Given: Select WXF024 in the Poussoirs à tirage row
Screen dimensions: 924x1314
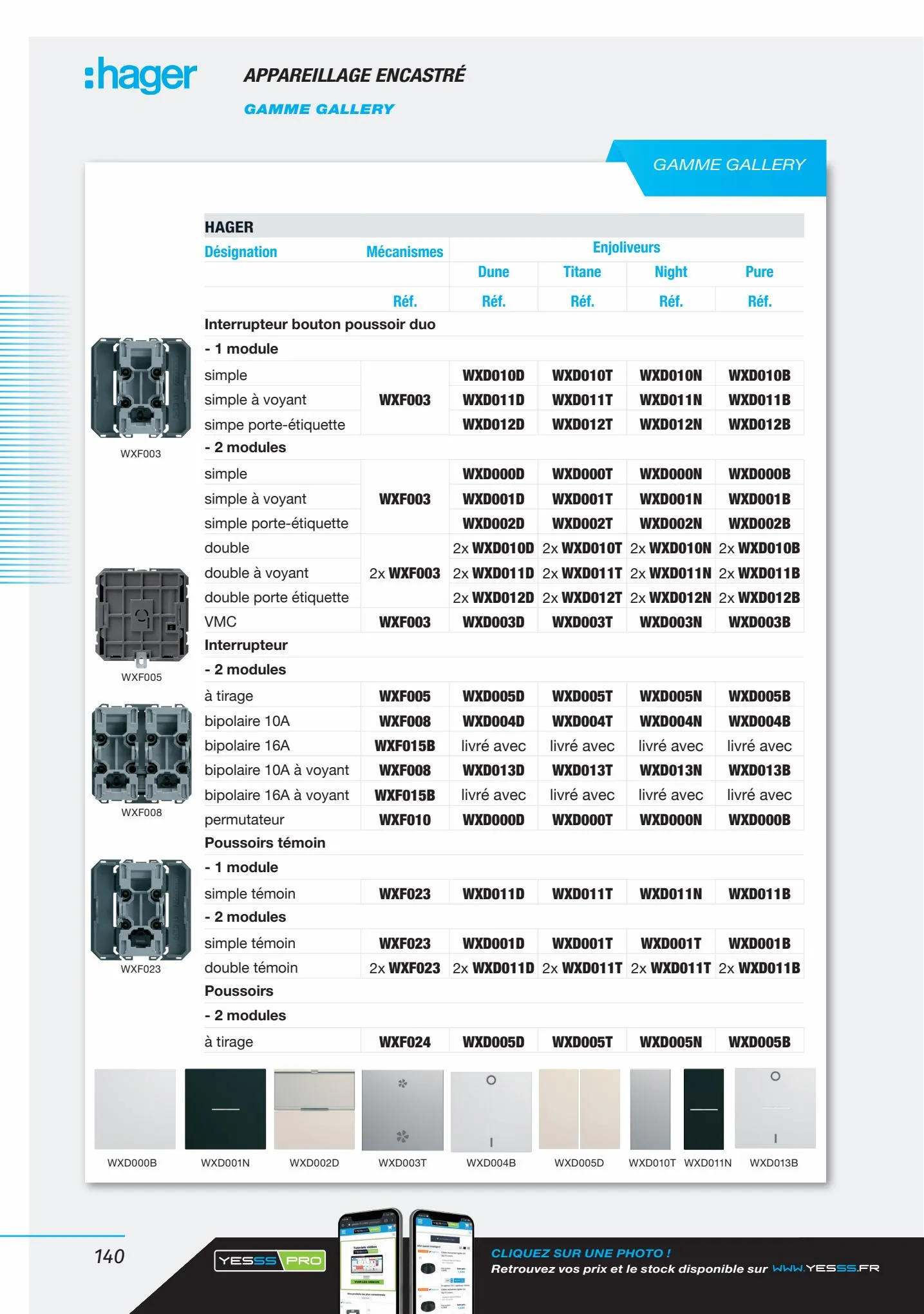Looking at the screenshot, I should [404, 1042].
